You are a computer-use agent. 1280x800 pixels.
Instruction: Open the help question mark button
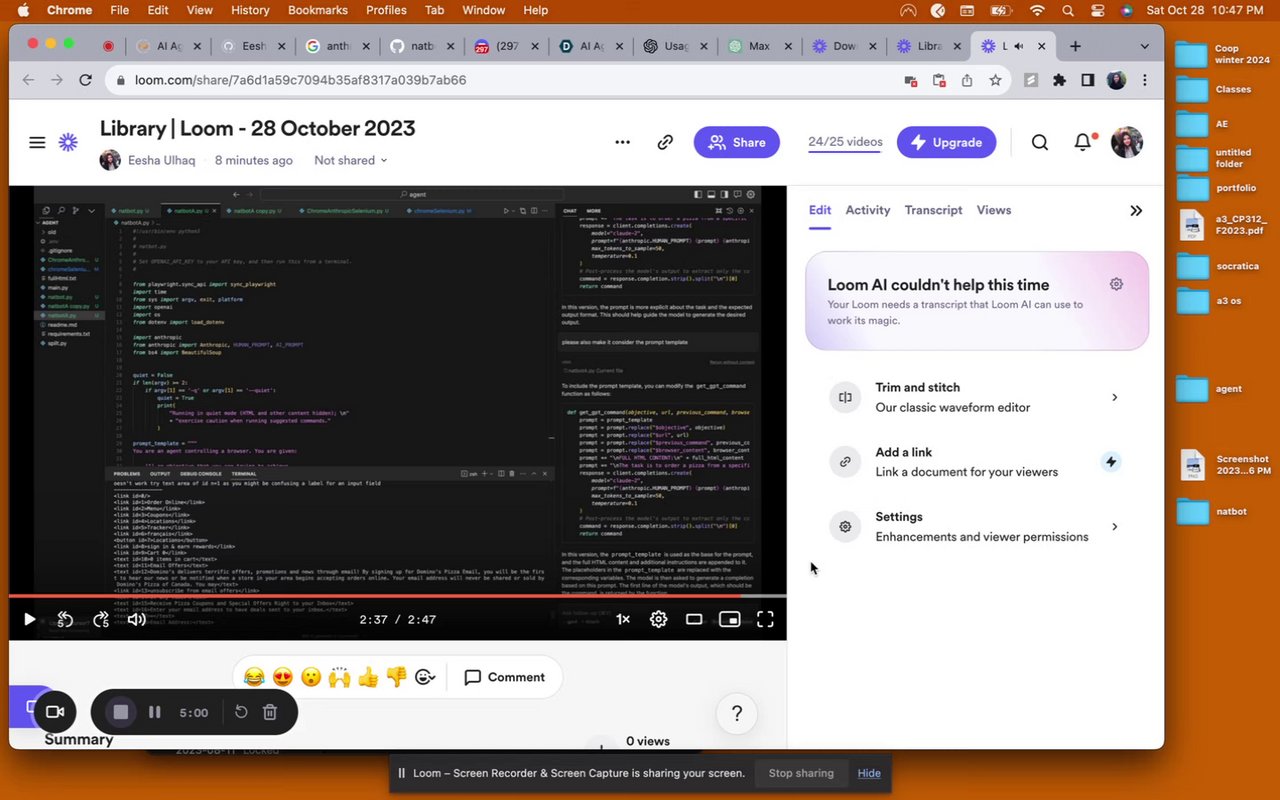coord(737,713)
